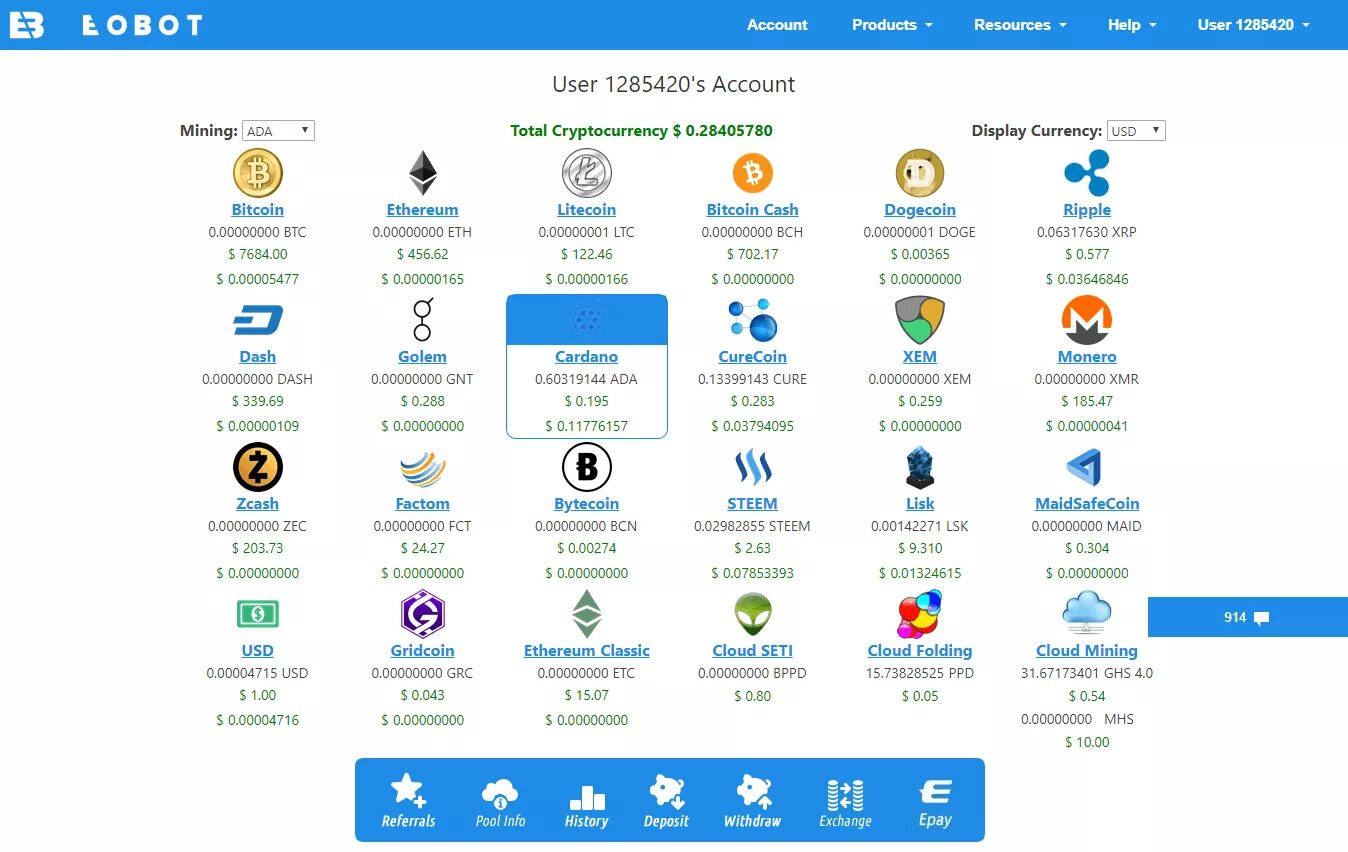
Task: Open Epay from bottom toolbar
Action: (935, 804)
